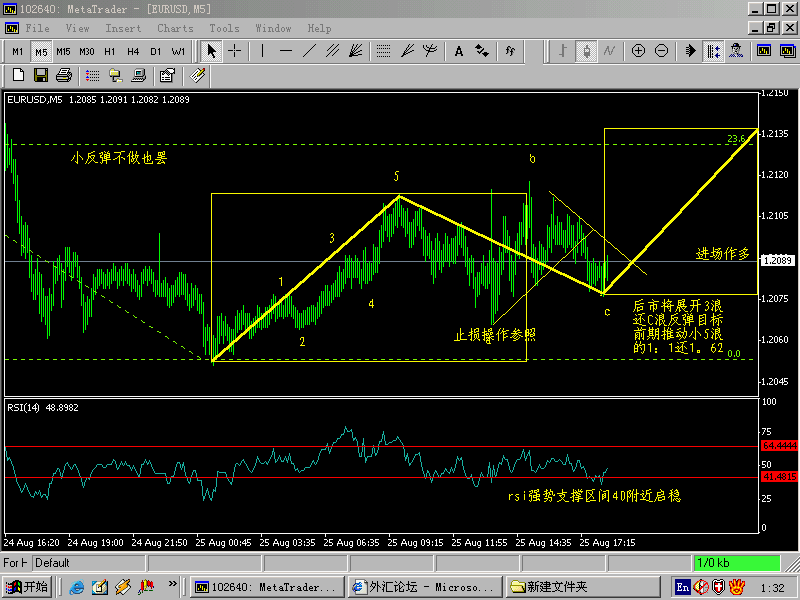Switch chart to bar chart mode
The width and height of the screenshot is (800, 600).
tap(563, 51)
